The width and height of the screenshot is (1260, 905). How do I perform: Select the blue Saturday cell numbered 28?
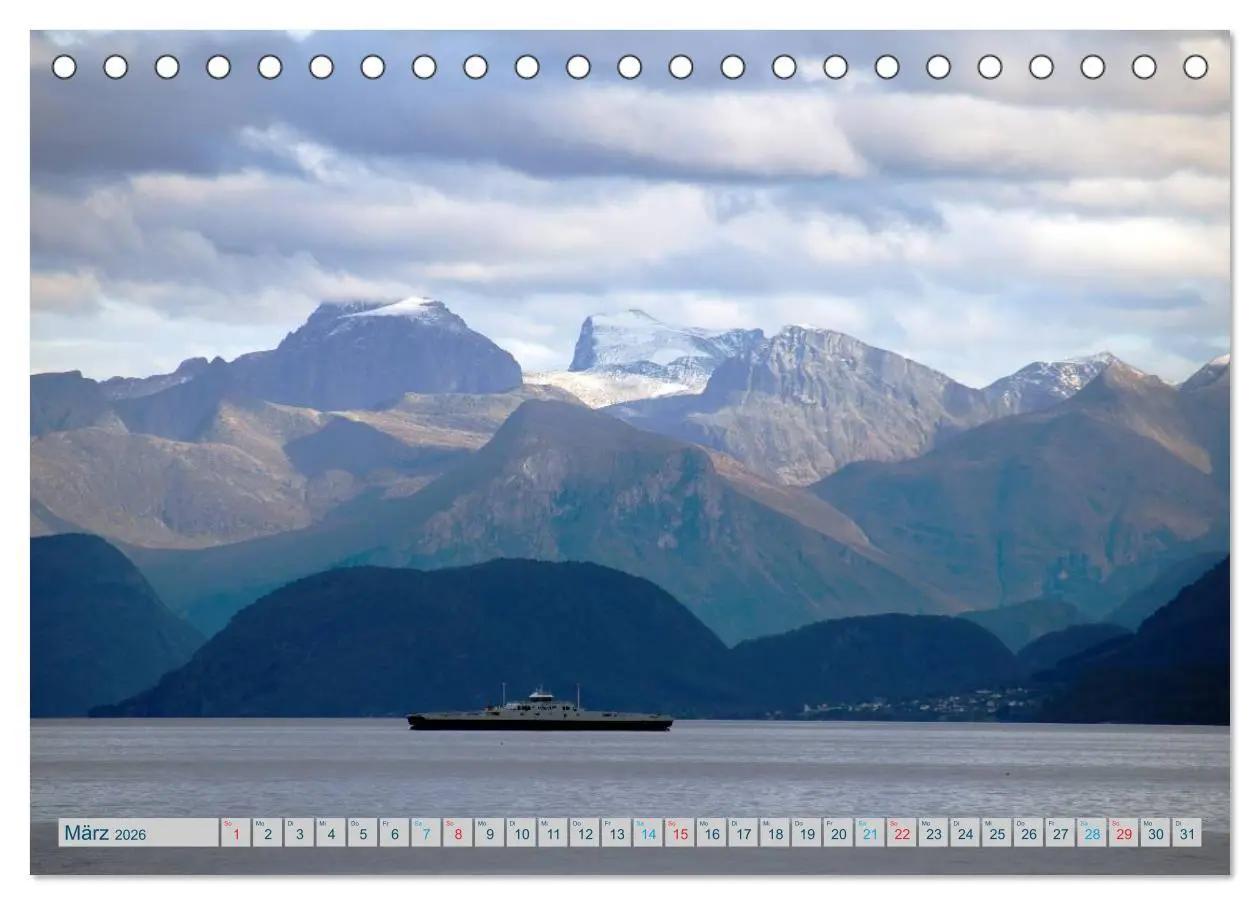pyautogui.click(x=1092, y=833)
